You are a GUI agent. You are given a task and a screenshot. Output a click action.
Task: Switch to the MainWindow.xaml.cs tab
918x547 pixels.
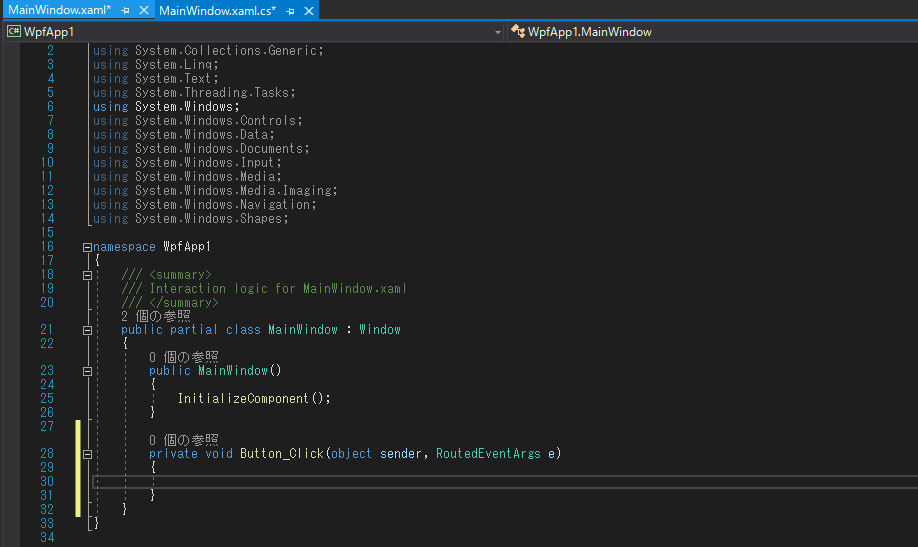tap(217, 11)
